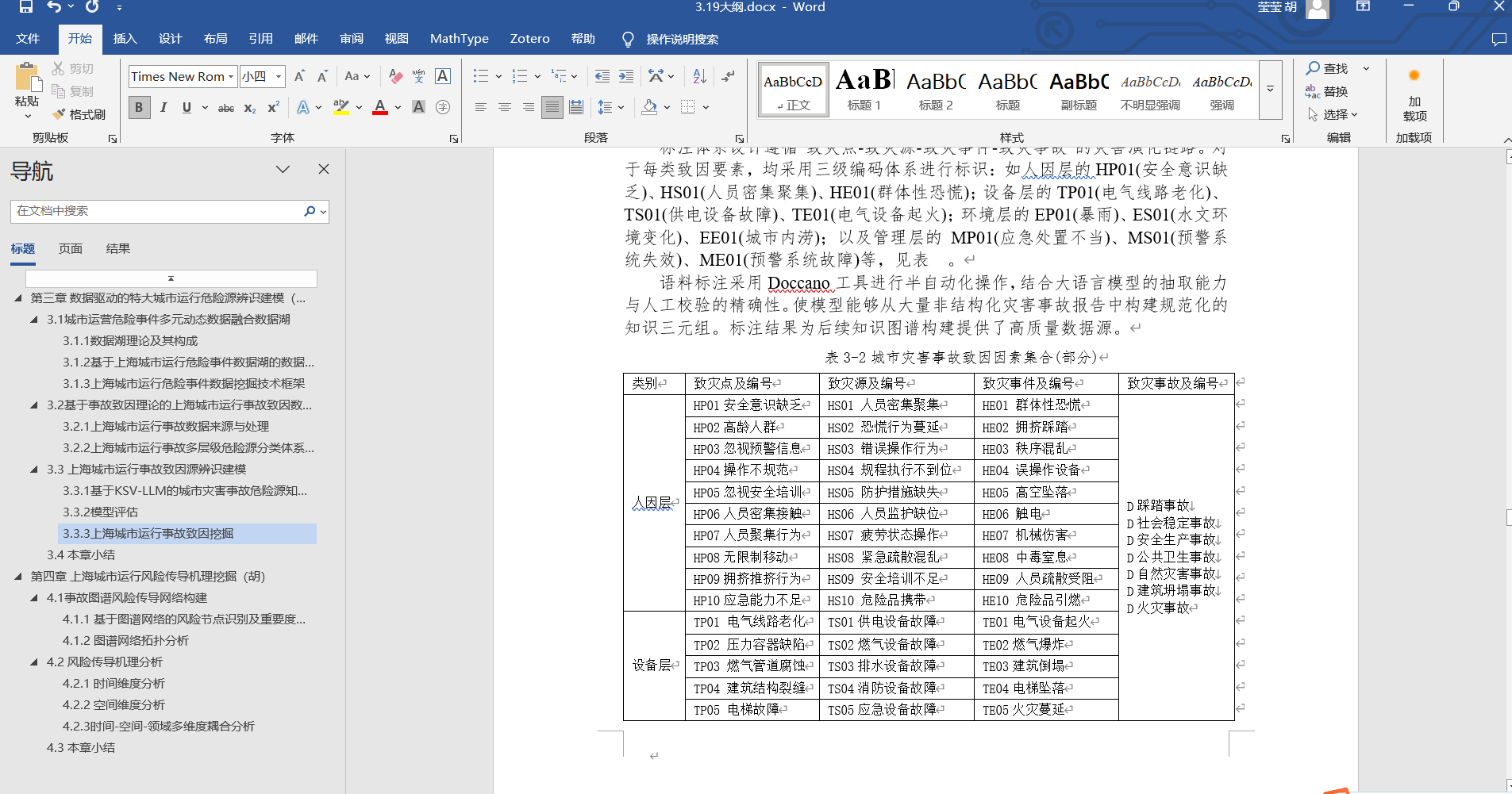Show or hide paragraph marks
1512x794 pixels.
(x=728, y=76)
